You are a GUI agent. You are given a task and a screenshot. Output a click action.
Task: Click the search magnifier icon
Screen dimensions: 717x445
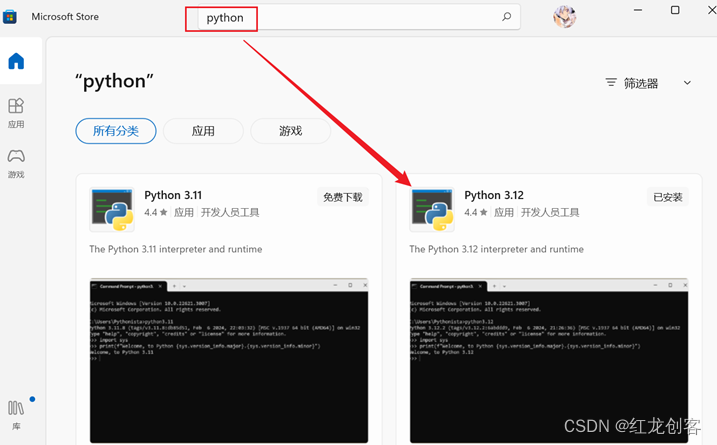coord(506,17)
